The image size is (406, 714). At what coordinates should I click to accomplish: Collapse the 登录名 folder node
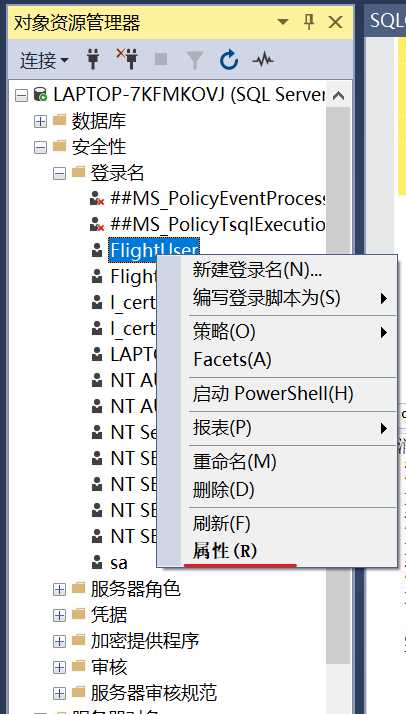pyautogui.click(x=59, y=173)
